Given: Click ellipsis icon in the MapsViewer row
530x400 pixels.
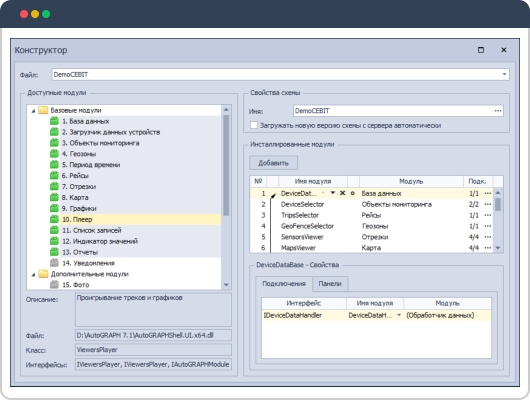Looking at the screenshot, I should tap(487, 248).
